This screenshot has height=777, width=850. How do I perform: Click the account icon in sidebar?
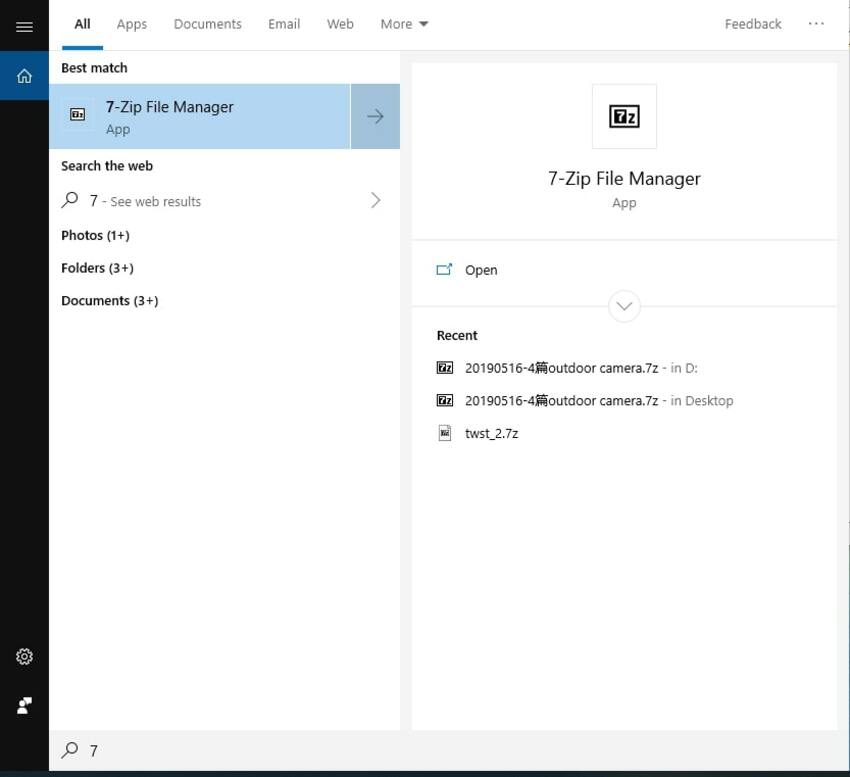(24, 706)
